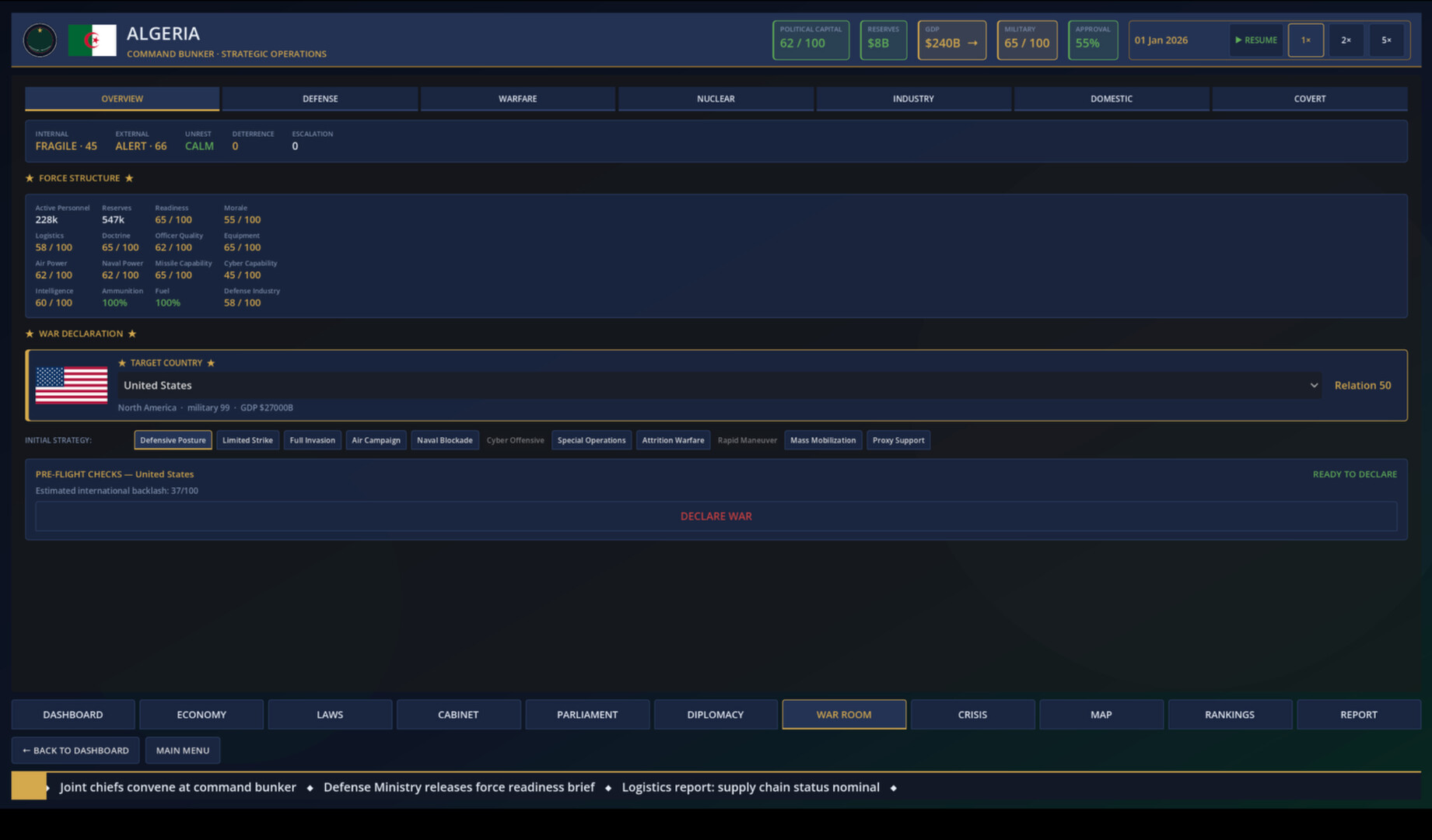Viewport: 1432px width, 840px height.
Task: Click the Reserves $8B indicator
Action: click(x=883, y=40)
